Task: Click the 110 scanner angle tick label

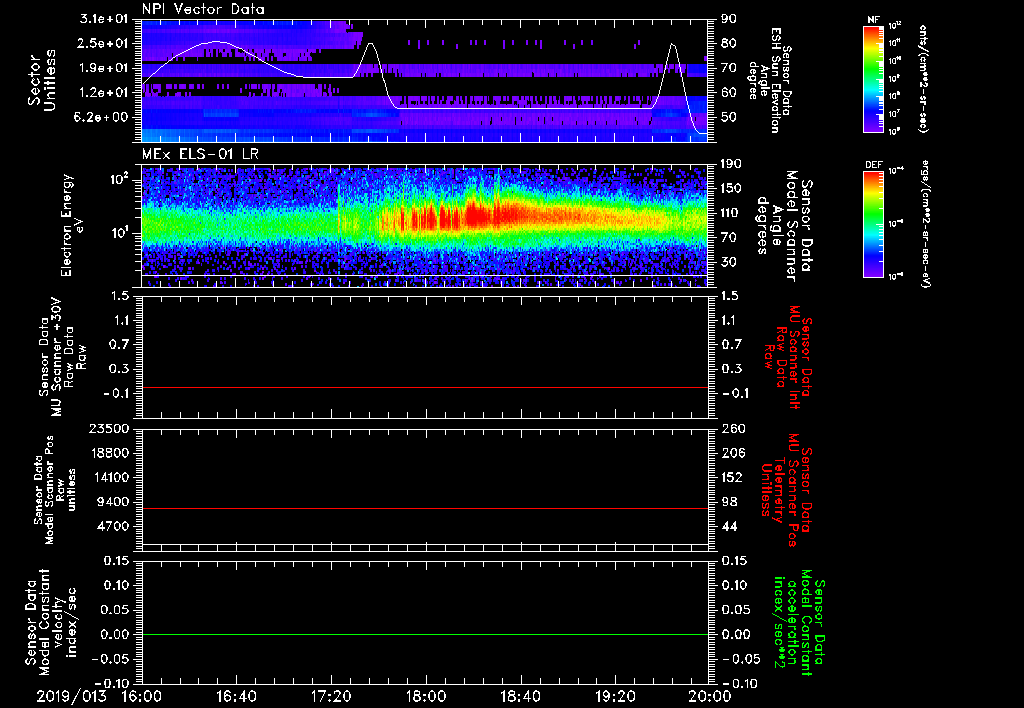Action: (x=731, y=213)
